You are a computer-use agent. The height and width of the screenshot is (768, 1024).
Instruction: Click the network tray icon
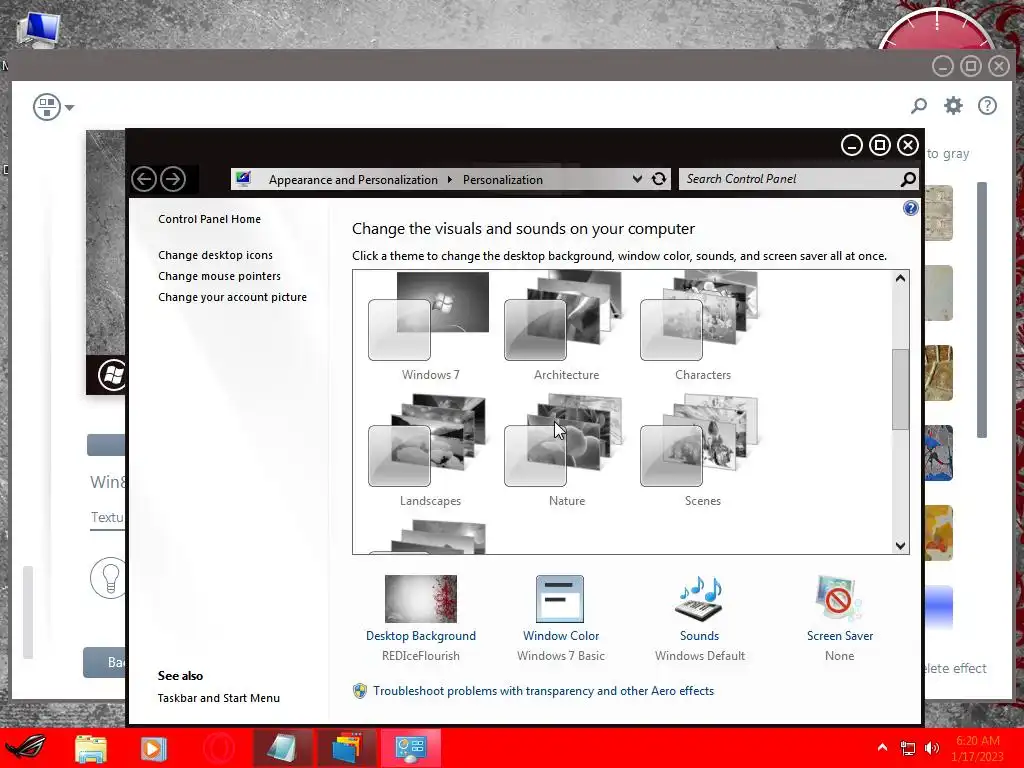(x=908, y=748)
